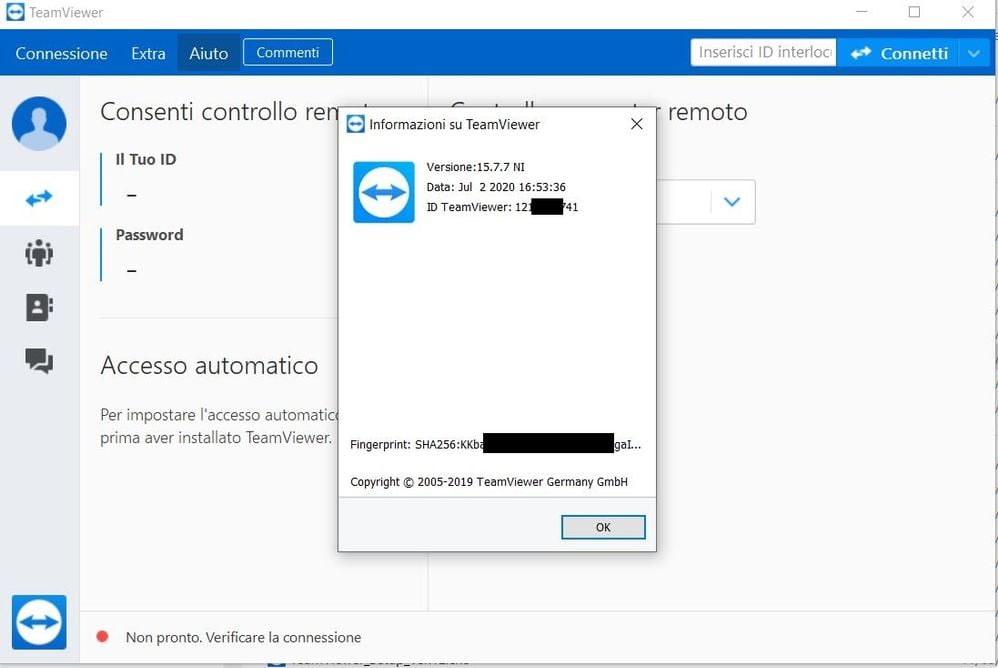
Task: Click the Password label
Action: pos(150,235)
